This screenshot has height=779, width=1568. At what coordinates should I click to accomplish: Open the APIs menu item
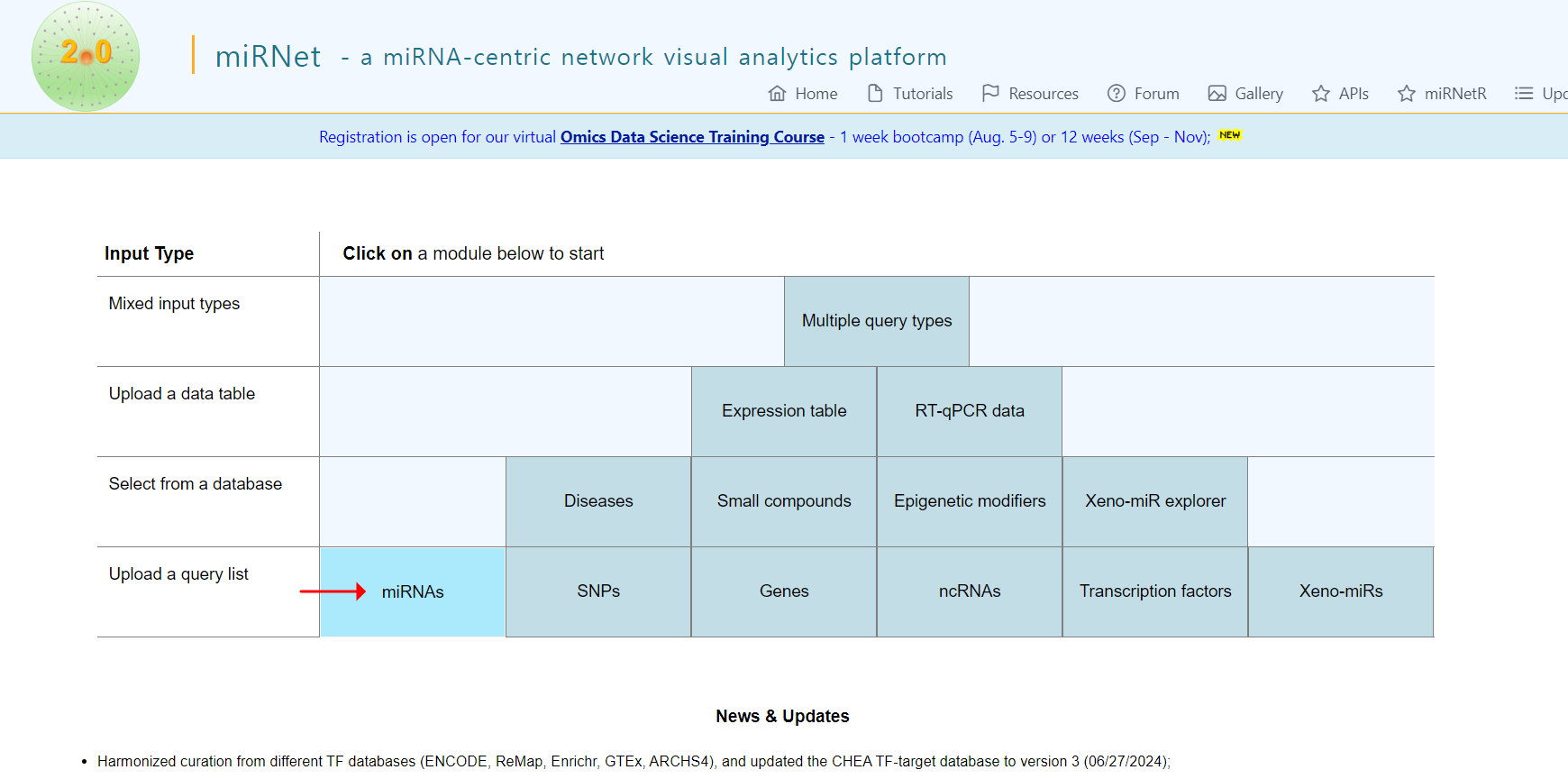point(1340,93)
